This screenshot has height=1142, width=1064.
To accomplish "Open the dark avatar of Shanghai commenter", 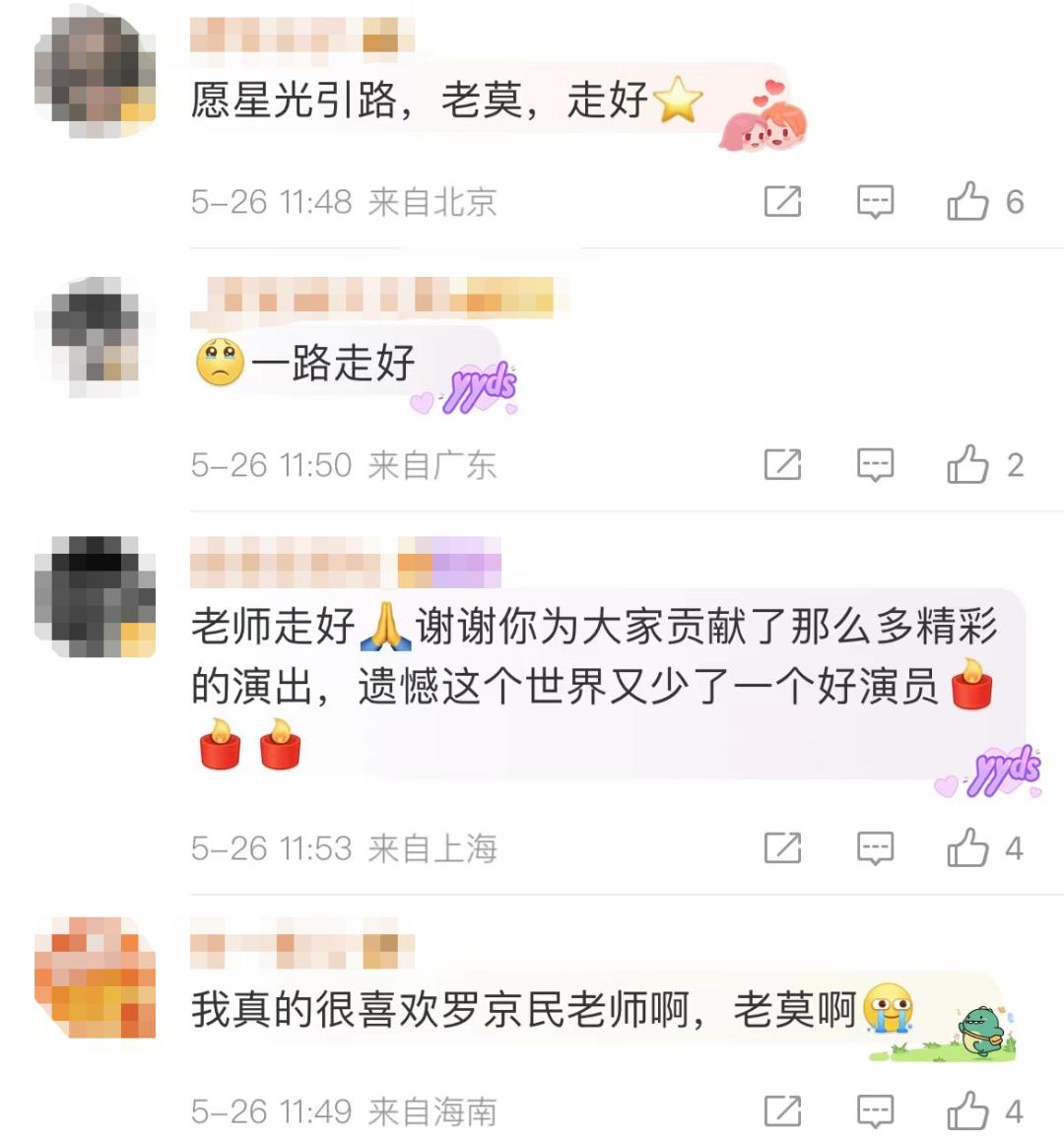I will pyautogui.click(x=95, y=596).
